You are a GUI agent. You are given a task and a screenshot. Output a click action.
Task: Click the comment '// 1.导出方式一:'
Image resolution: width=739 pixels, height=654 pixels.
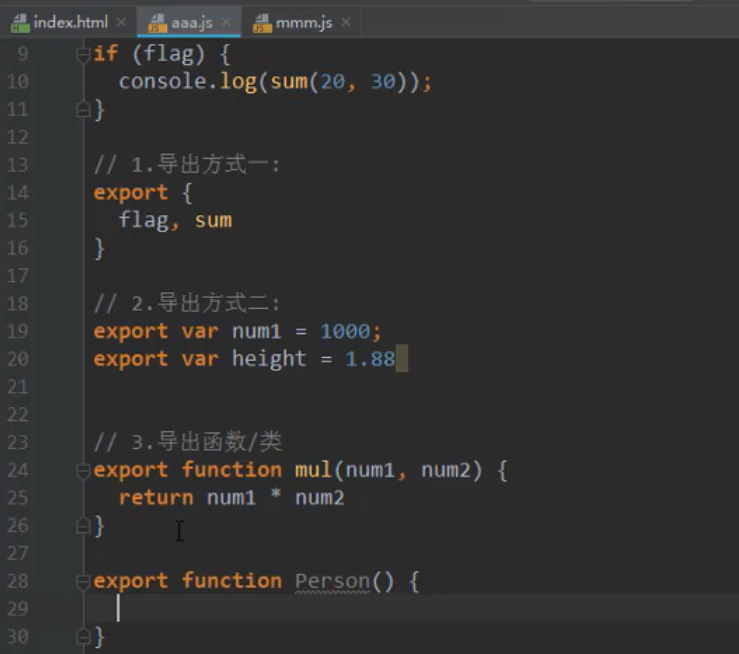click(187, 165)
